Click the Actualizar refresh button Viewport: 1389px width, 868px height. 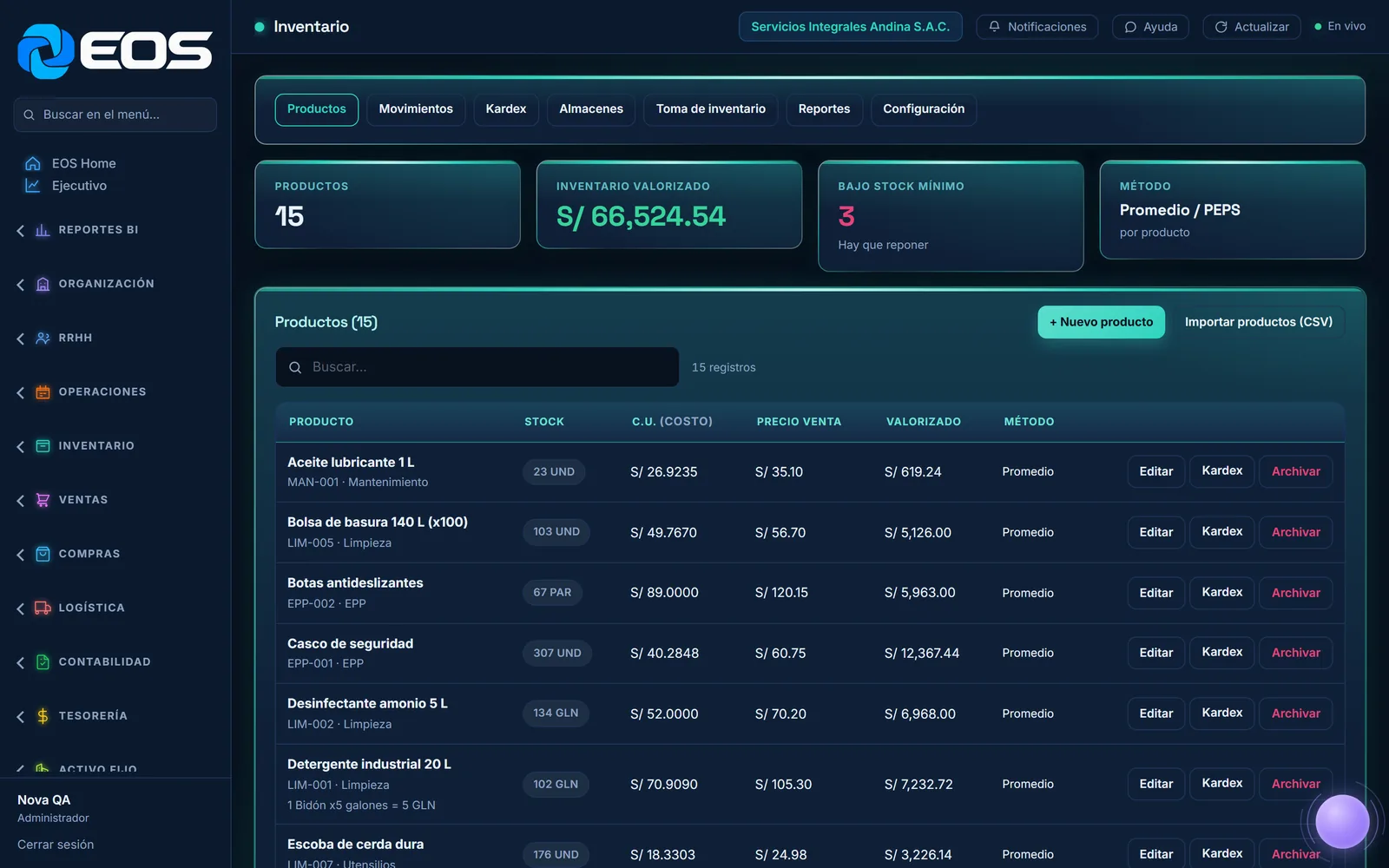[x=1252, y=27]
